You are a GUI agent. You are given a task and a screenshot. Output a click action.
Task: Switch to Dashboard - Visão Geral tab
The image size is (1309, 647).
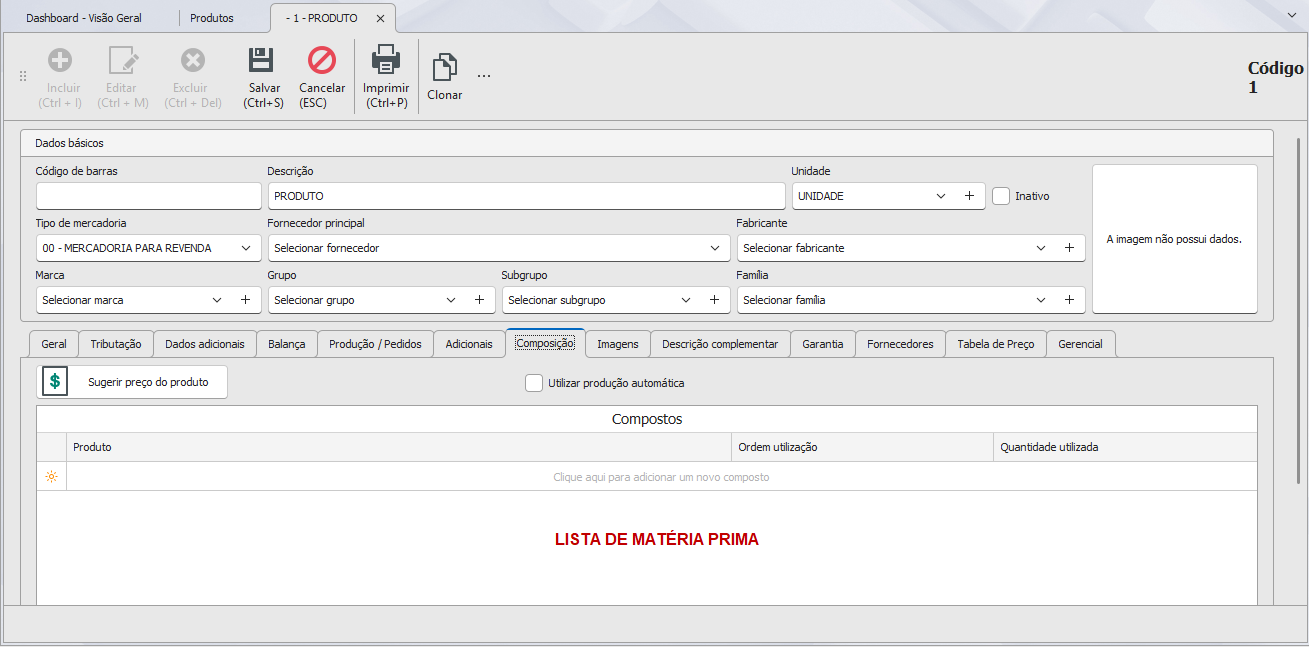pyautogui.click(x=84, y=18)
